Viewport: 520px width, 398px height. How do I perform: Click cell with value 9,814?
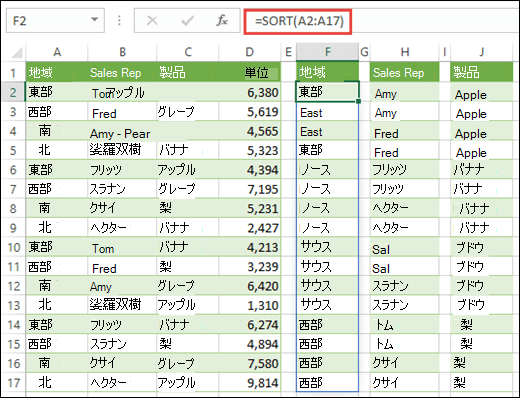(249, 383)
